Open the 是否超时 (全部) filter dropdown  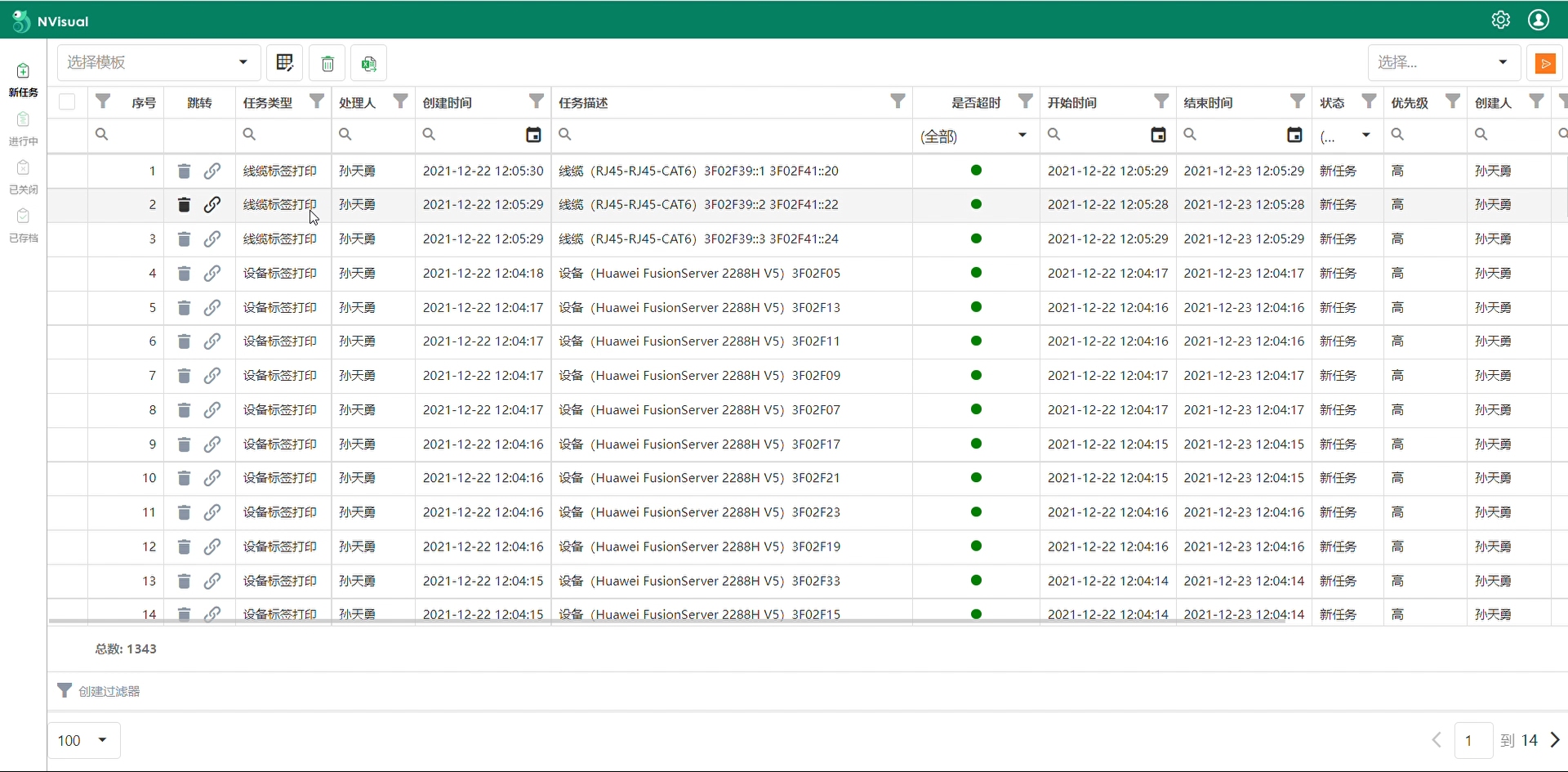coord(975,136)
